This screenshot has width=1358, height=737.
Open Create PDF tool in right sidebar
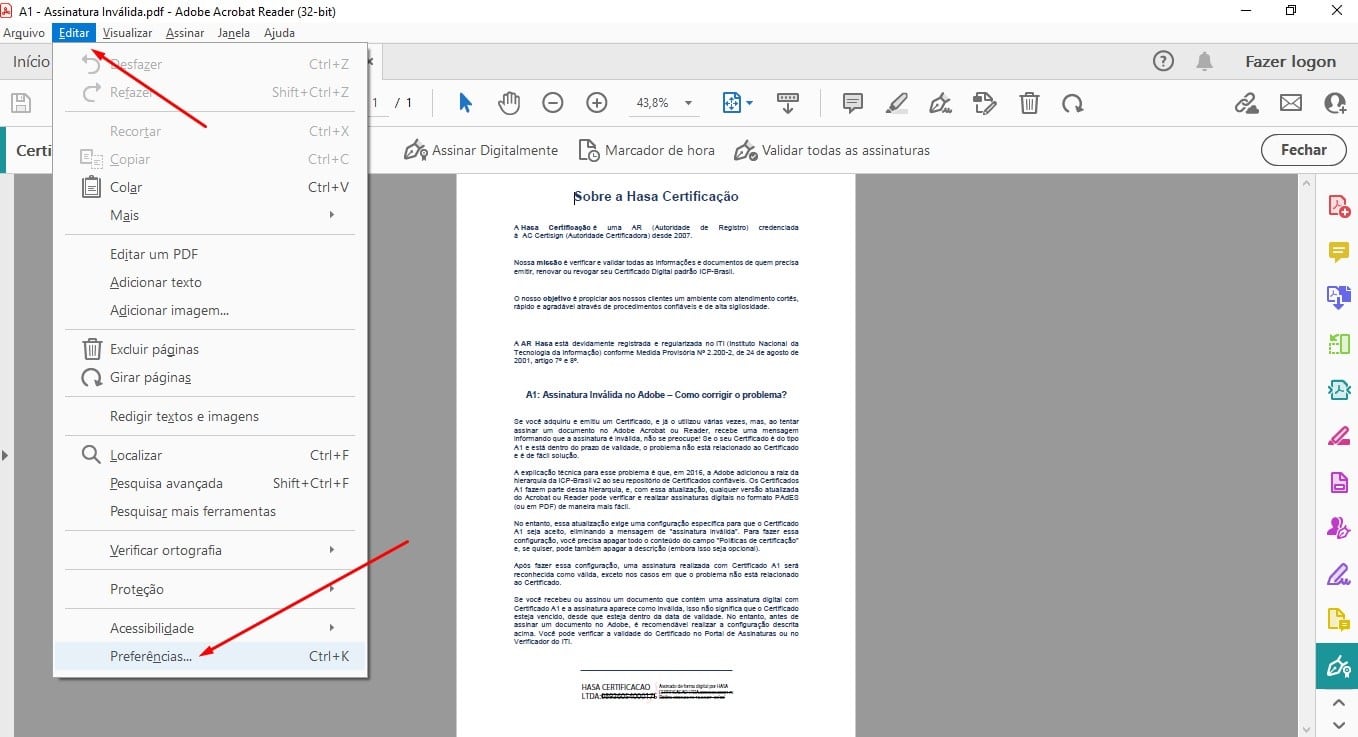[1338, 206]
